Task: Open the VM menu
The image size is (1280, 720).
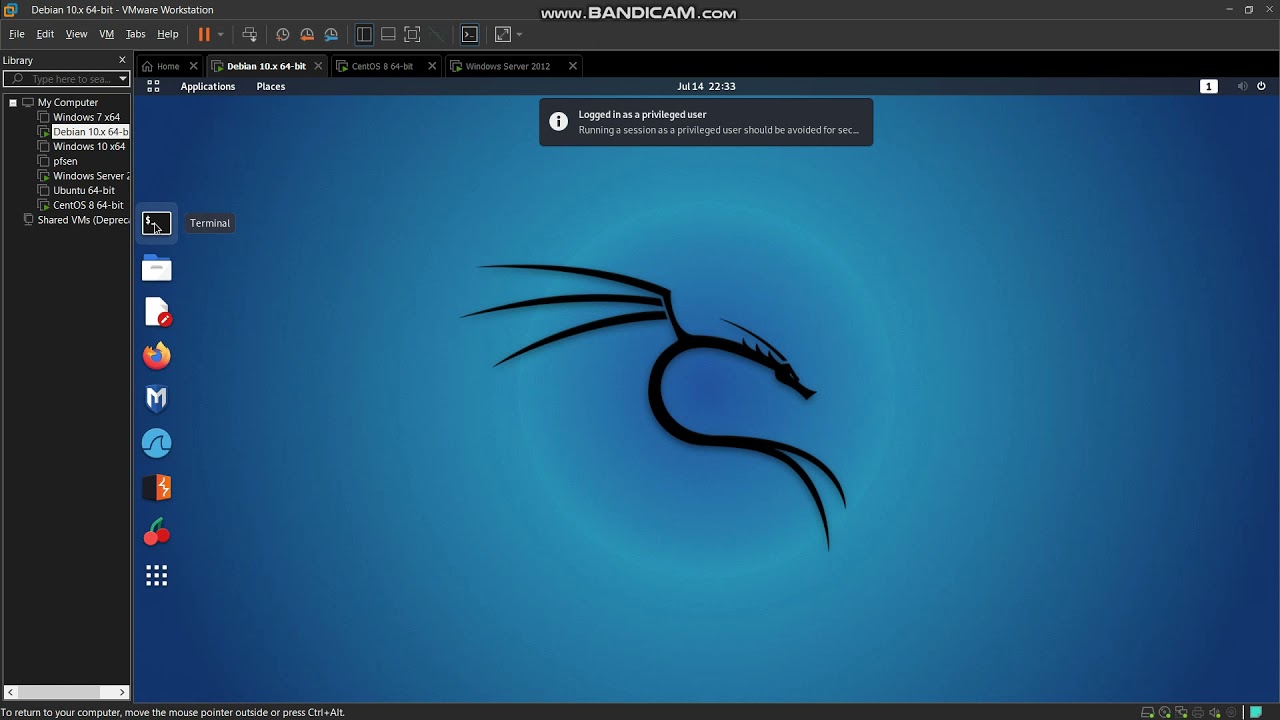Action: (x=107, y=34)
